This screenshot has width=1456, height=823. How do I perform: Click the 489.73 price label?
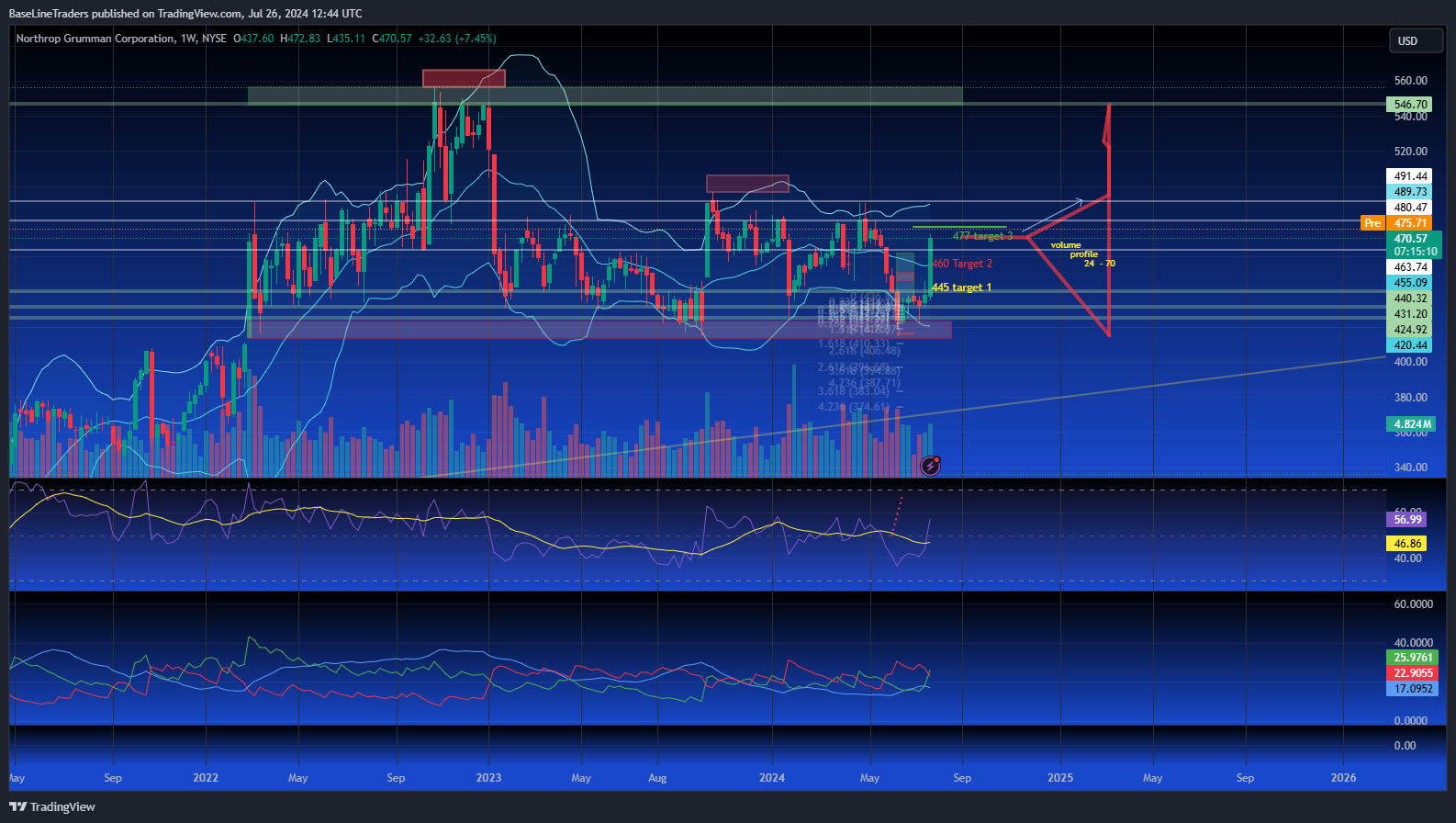coord(1410,192)
